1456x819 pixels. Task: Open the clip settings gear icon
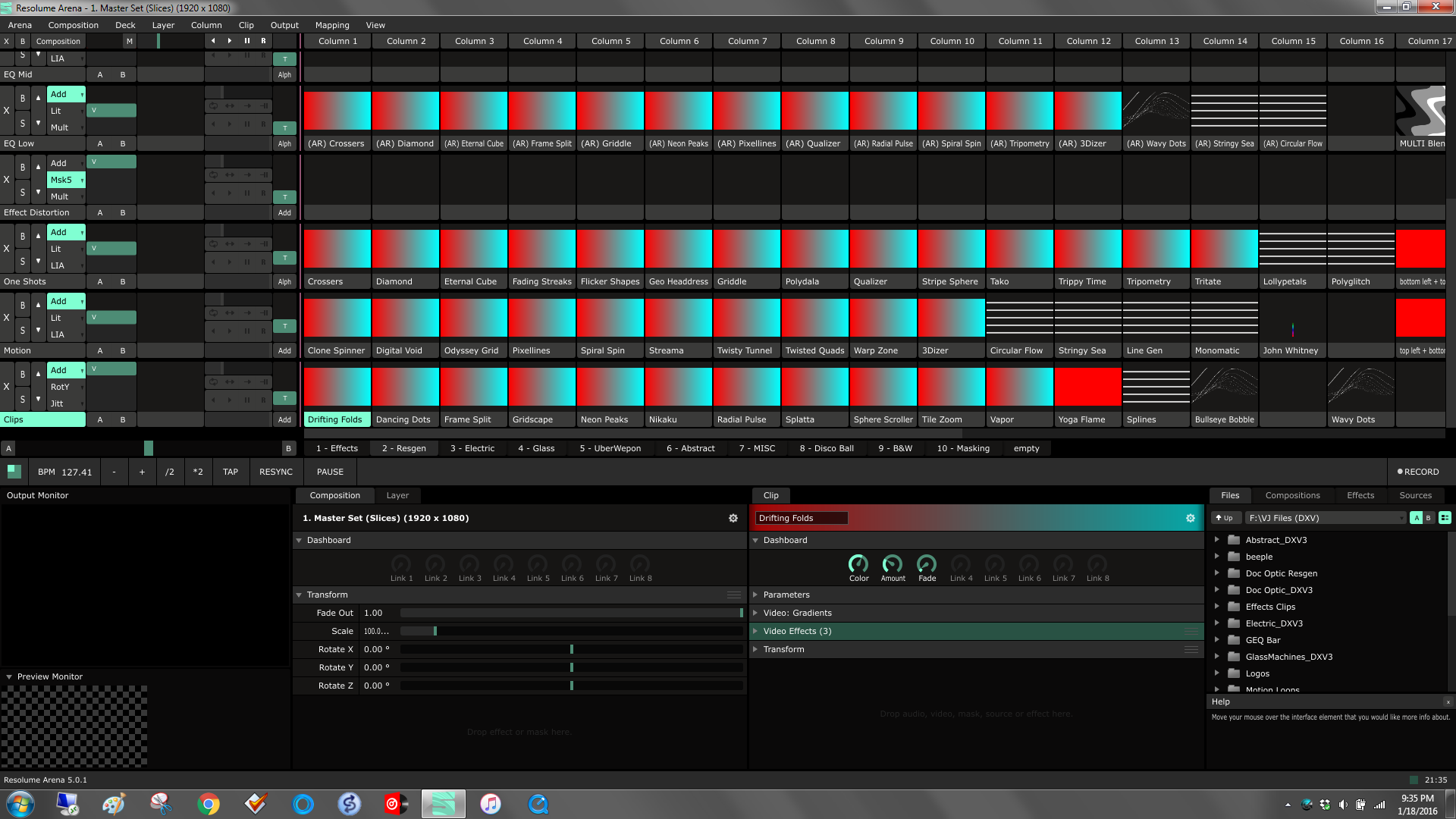(1190, 518)
